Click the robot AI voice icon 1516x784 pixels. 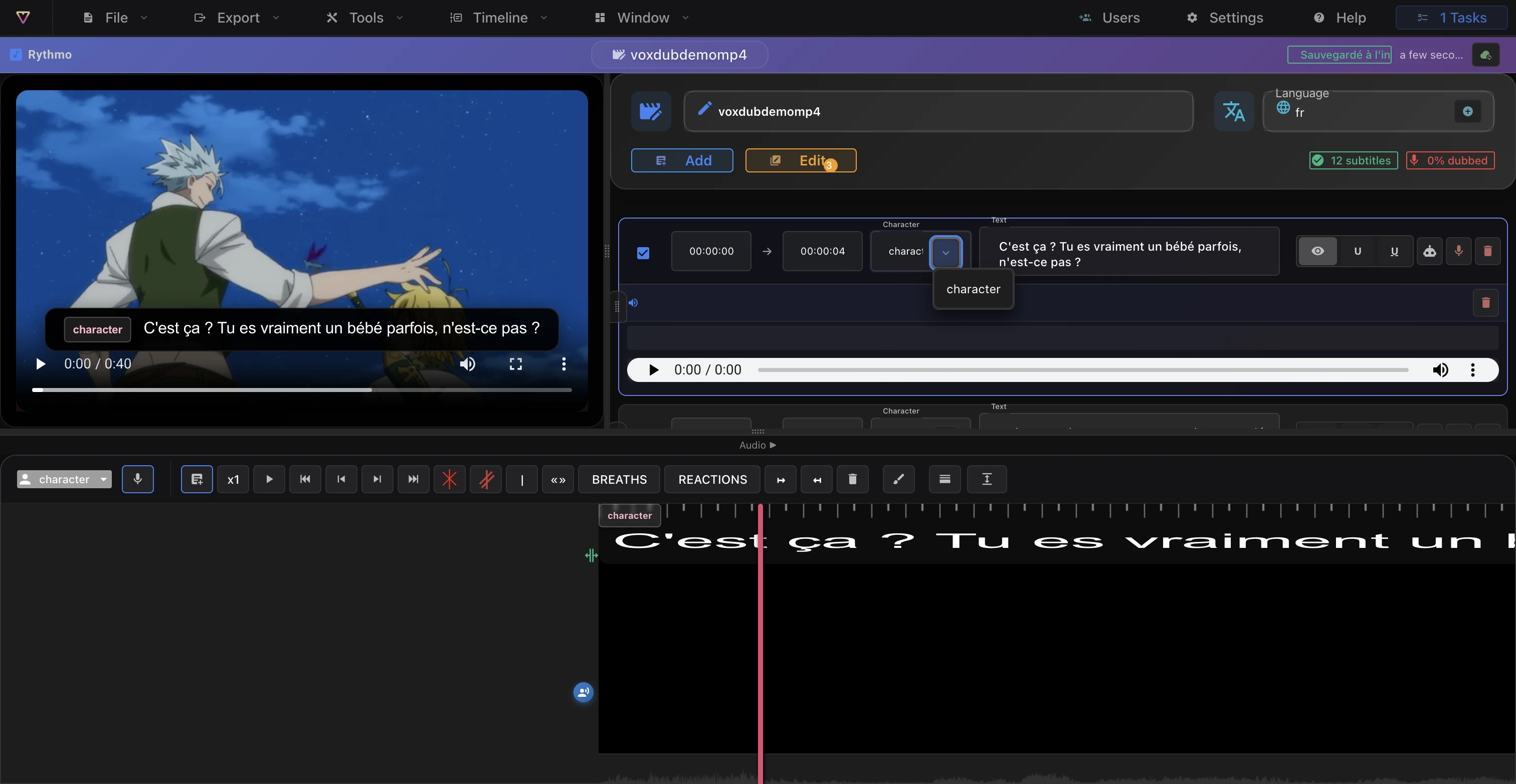click(x=1429, y=251)
